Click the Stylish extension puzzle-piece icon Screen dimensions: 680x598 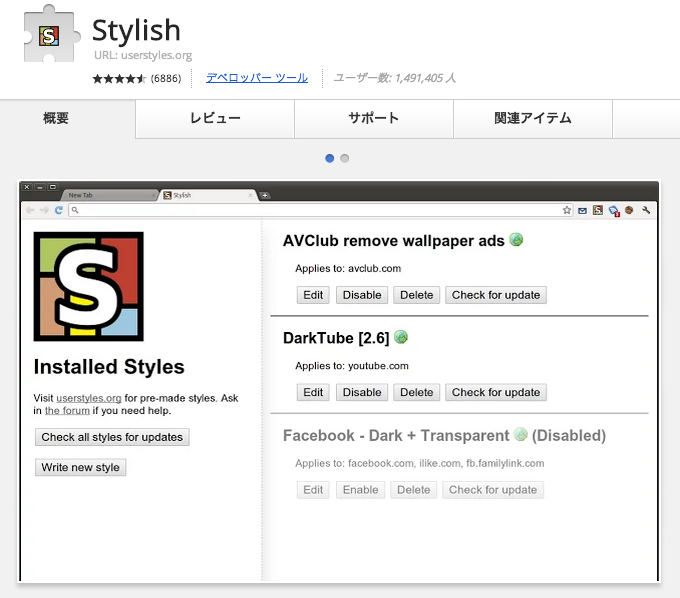click(x=52, y=34)
